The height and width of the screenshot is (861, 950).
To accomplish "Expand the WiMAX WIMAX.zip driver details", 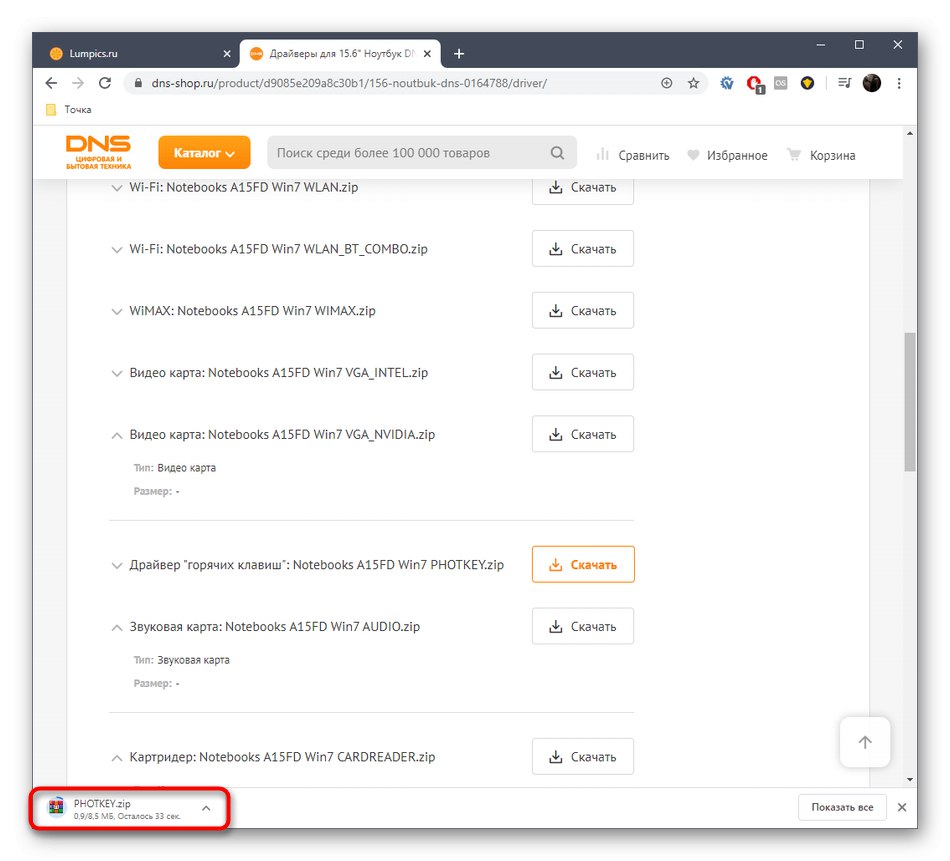I will [116, 311].
